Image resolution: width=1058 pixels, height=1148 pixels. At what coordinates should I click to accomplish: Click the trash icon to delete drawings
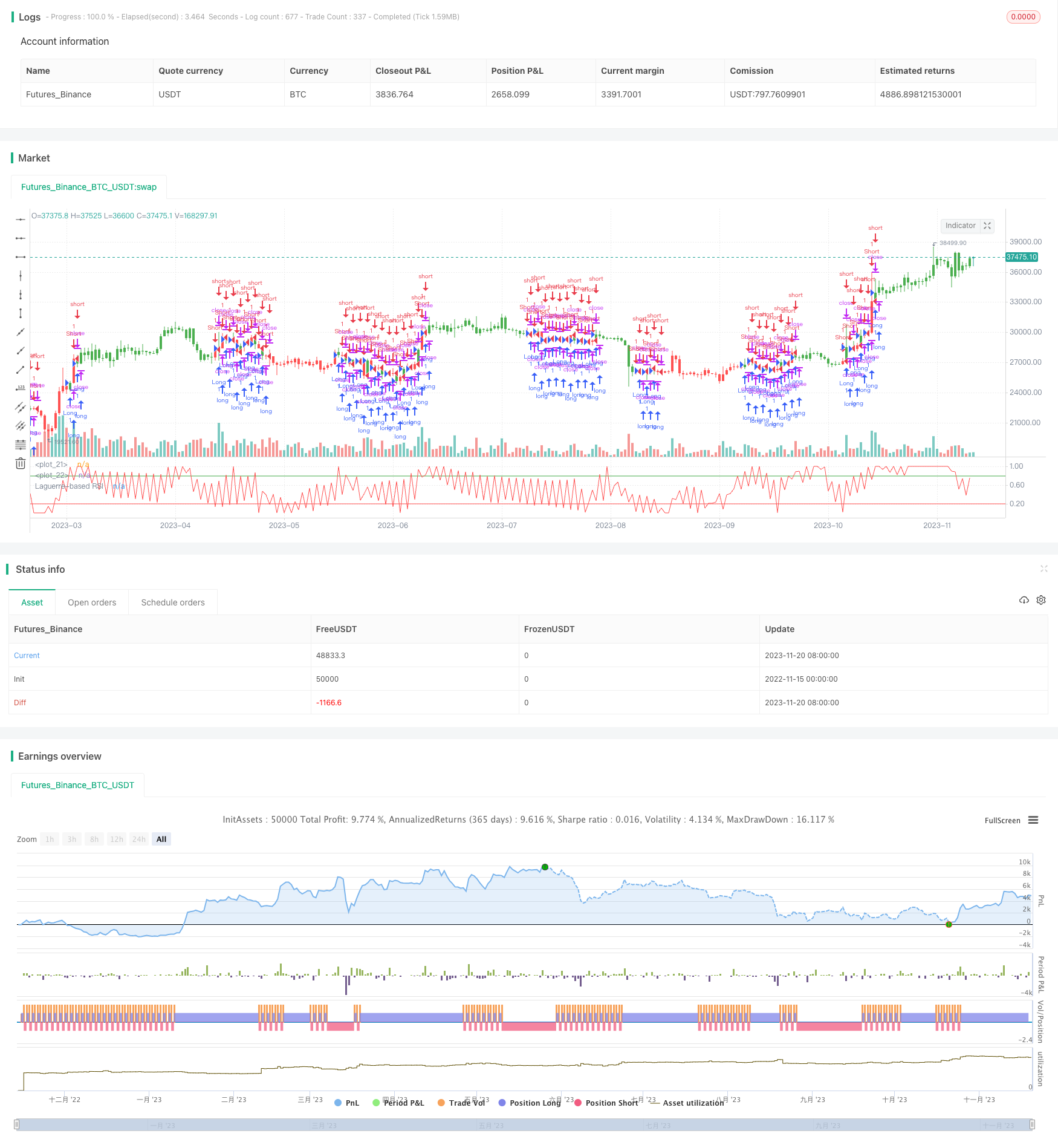[20, 463]
